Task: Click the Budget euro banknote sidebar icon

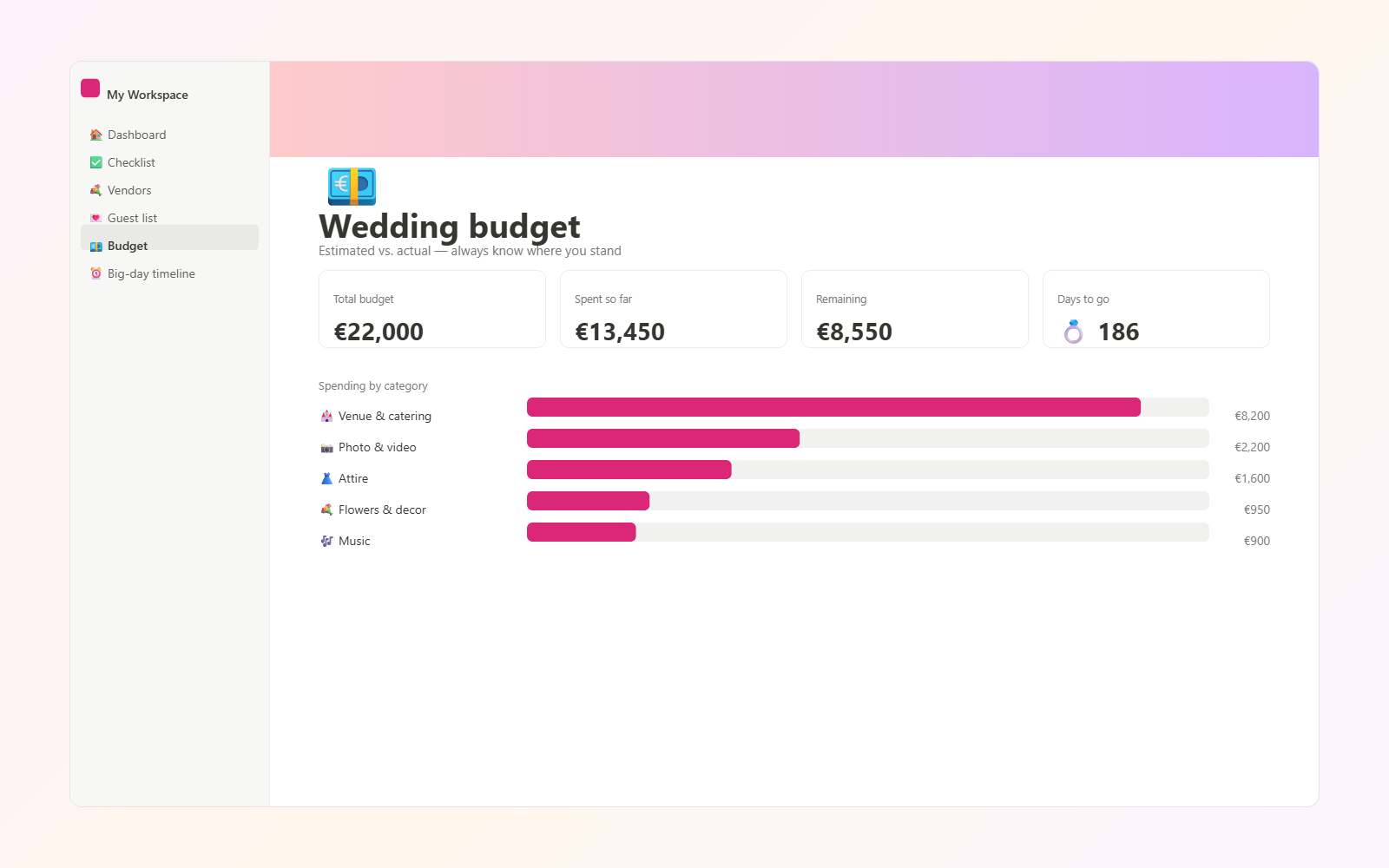Action: coord(96,247)
